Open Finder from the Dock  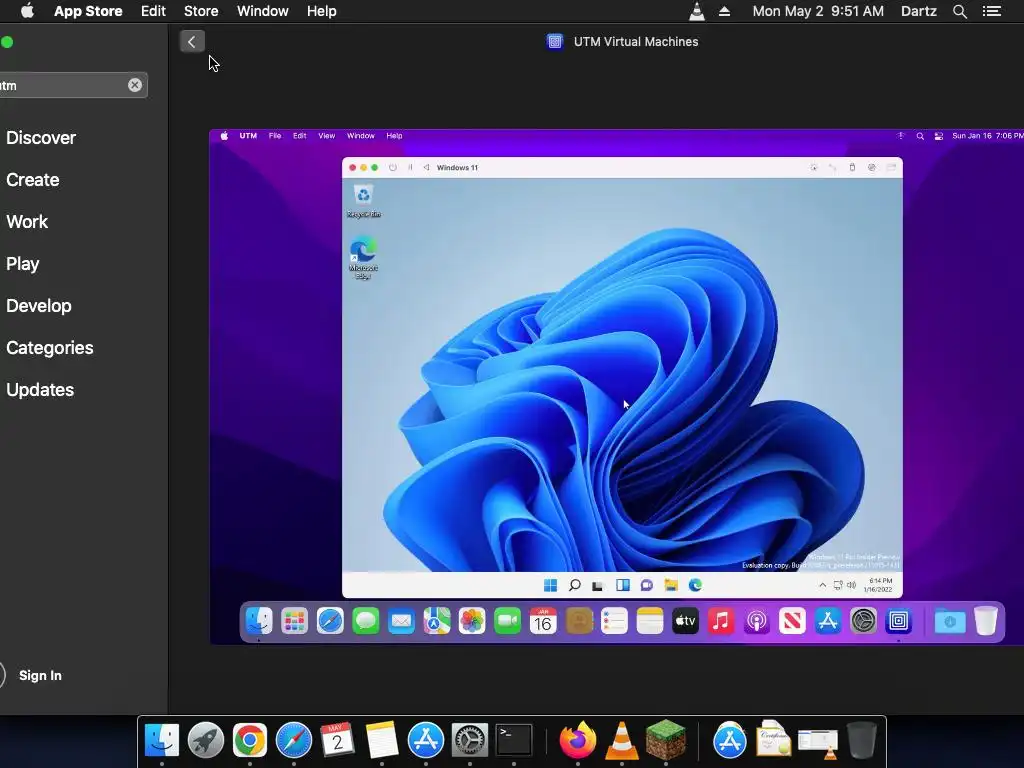161,741
